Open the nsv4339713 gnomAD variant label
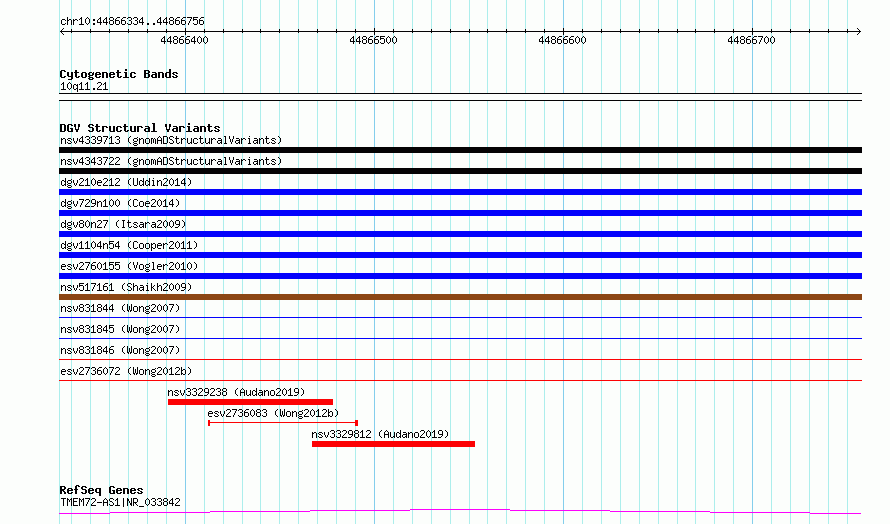The width and height of the screenshot is (890, 524). 171,140
